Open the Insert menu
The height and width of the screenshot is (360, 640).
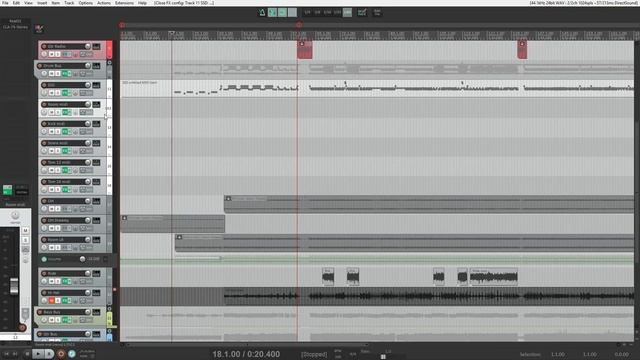(x=42, y=3)
